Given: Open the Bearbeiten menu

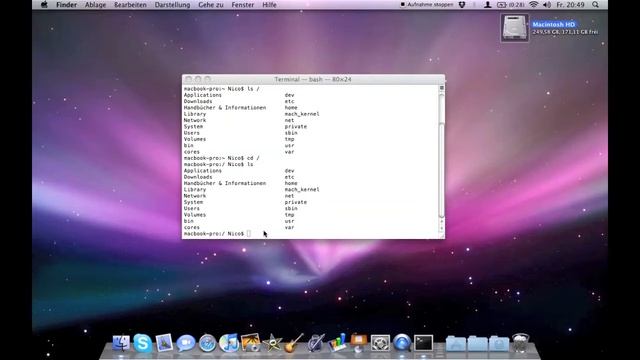Looking at the screenshot, I should [130, 4].
